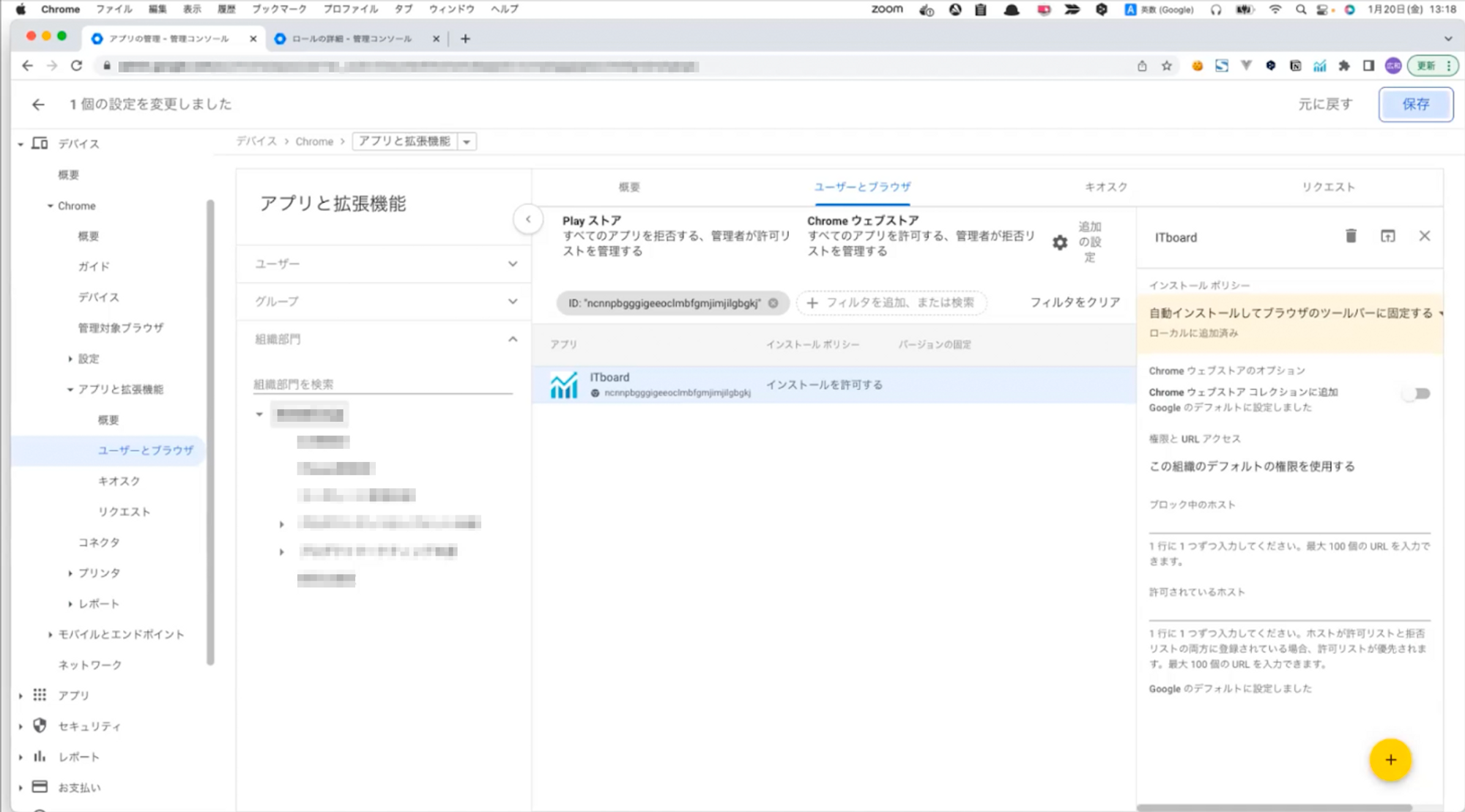This screenshot has height=812, width=1465.
Task: Bookmark page using star icon in address bar
Action: (1166, 66)
